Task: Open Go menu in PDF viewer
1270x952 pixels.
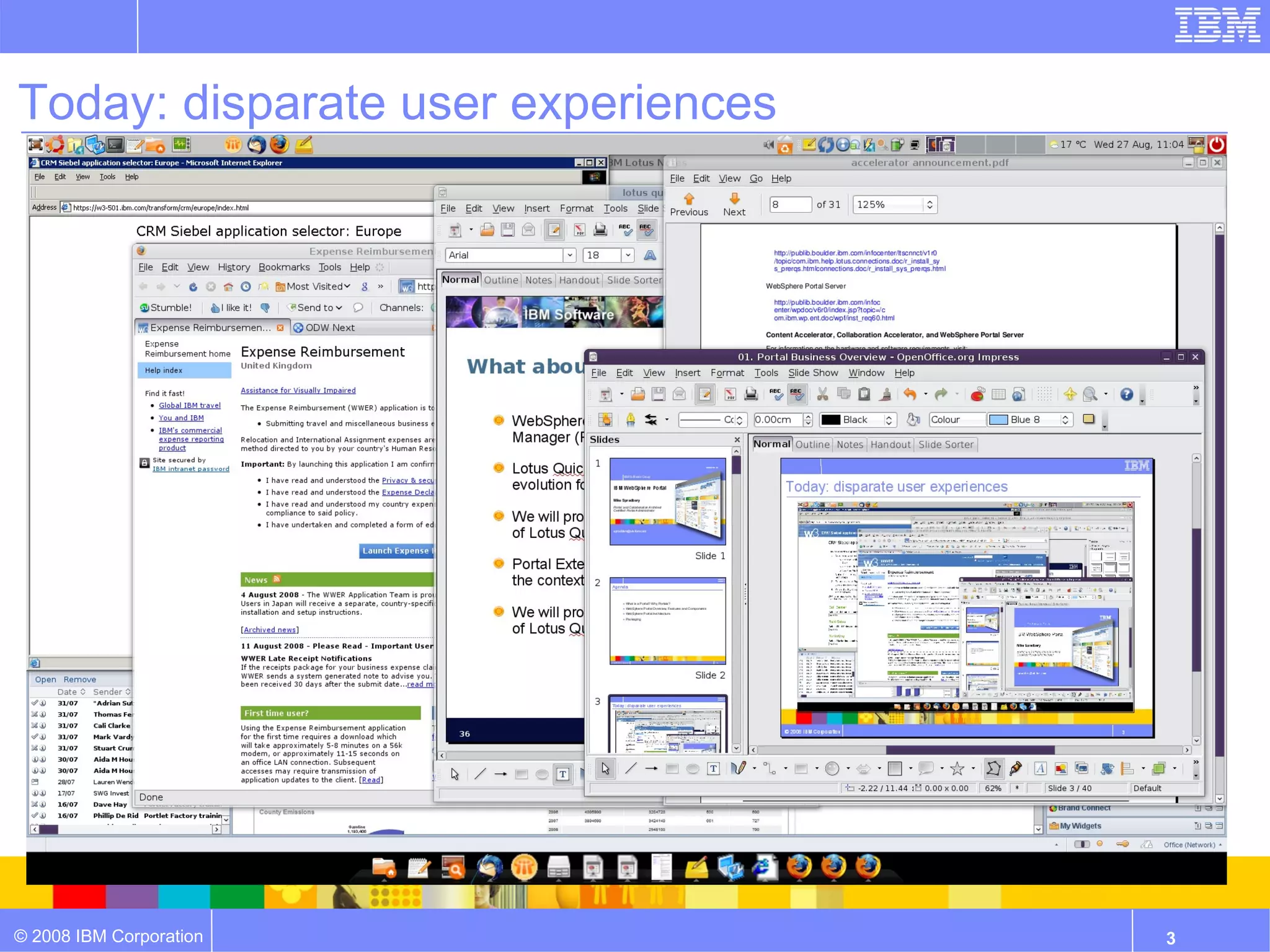Action: pyautogui.click(x=756, y=178)
